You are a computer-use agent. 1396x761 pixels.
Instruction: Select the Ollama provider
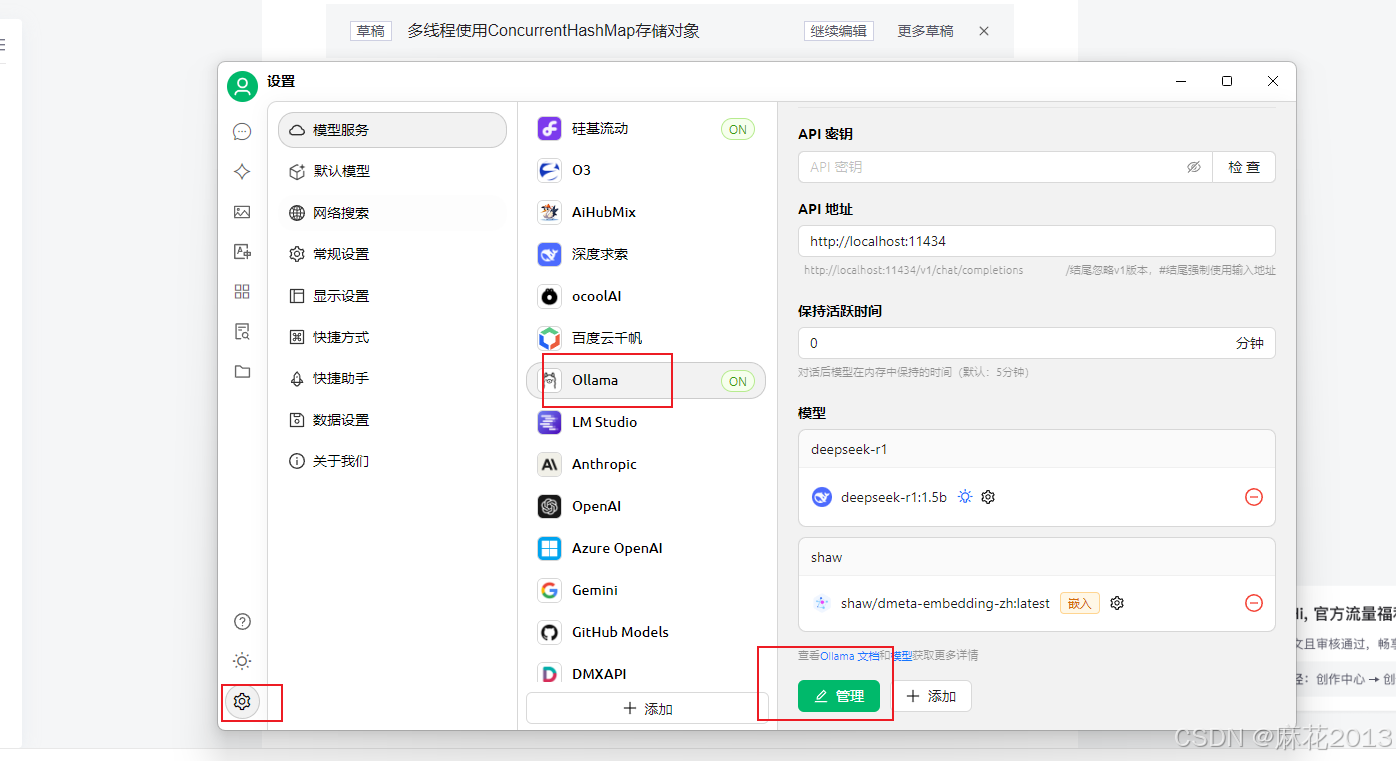pos(646,380)
